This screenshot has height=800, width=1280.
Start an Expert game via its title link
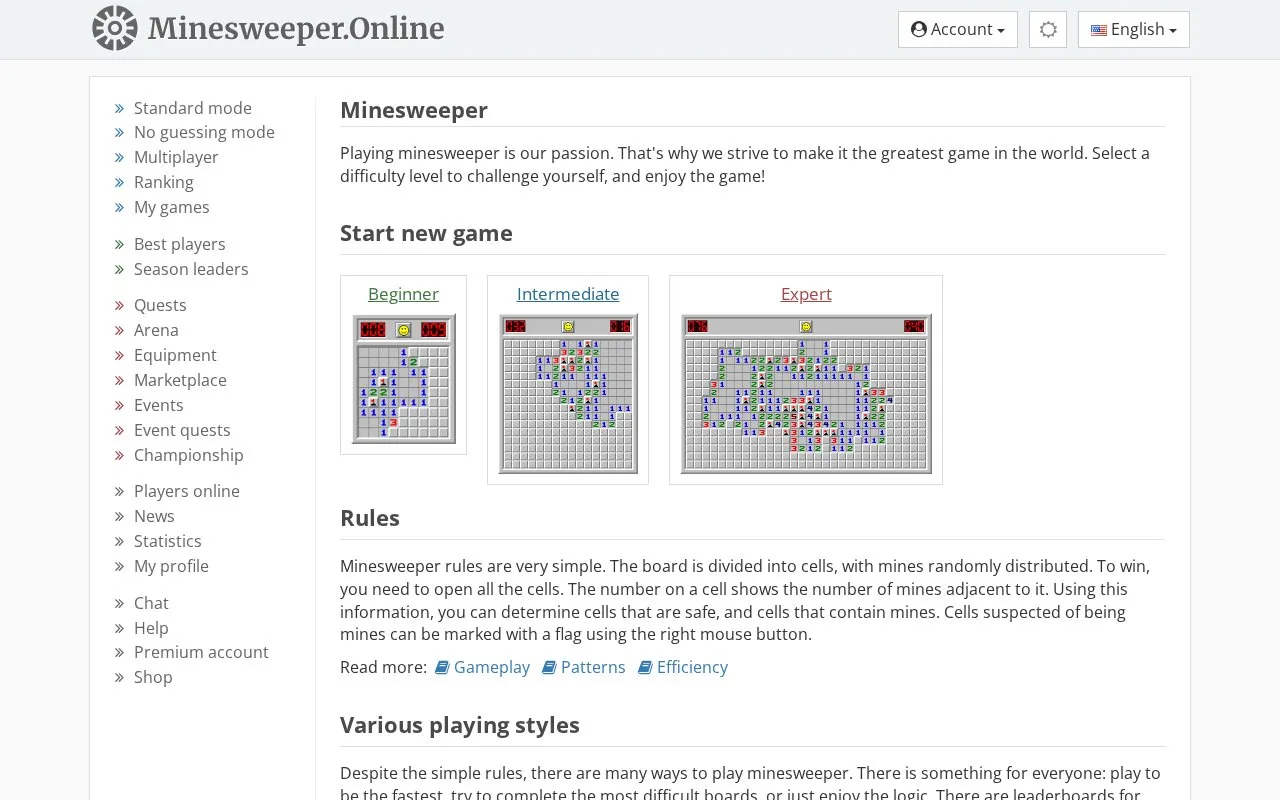[x=806, y=294]
